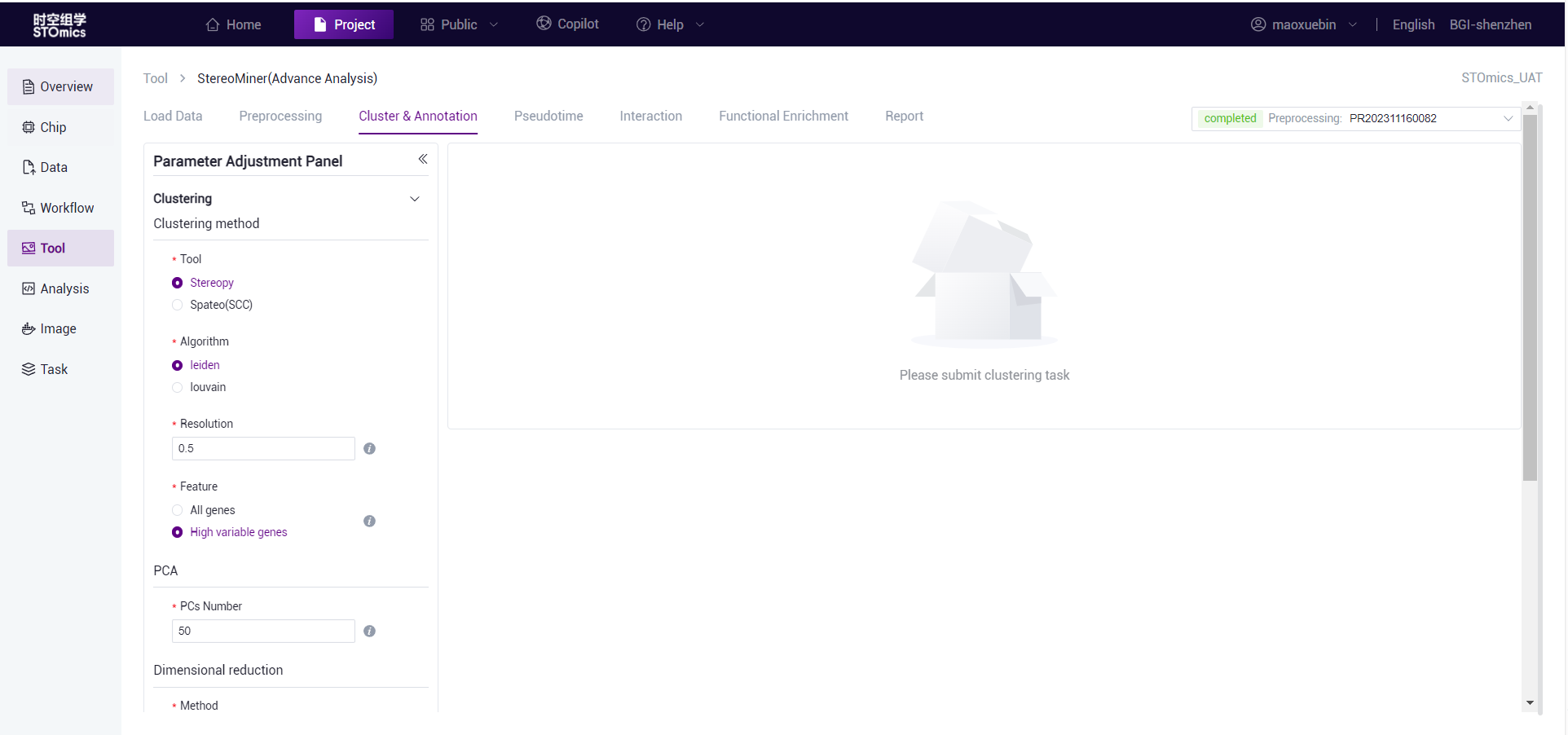
Task: Click the STOmics_UAT project label
Action: (x=1501, y=77)
